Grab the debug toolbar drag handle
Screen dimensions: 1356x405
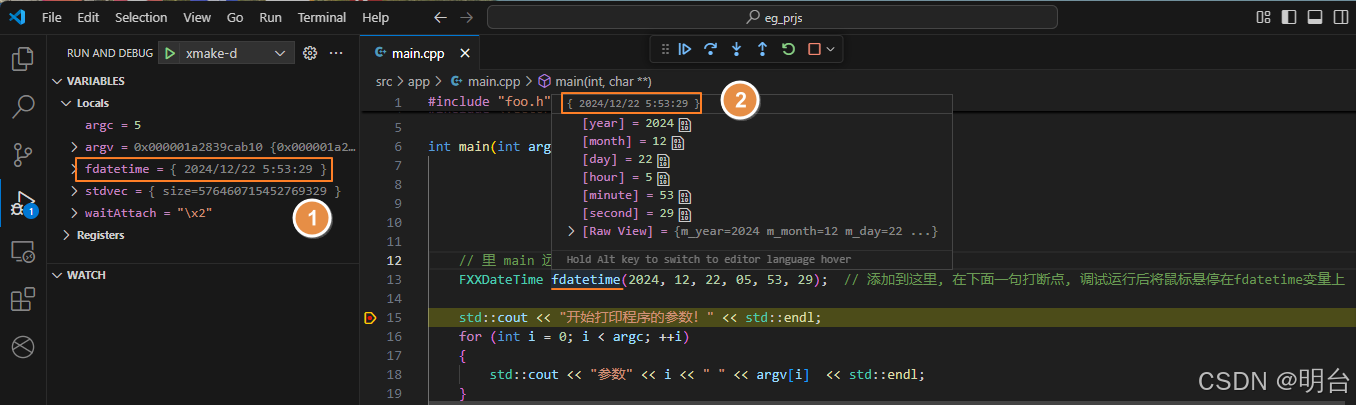tap(665, 48)
